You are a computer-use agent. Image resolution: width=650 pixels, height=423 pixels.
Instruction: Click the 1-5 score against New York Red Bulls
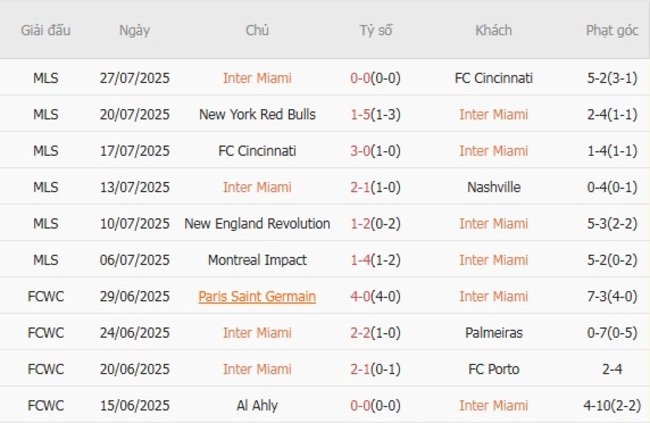361,114
